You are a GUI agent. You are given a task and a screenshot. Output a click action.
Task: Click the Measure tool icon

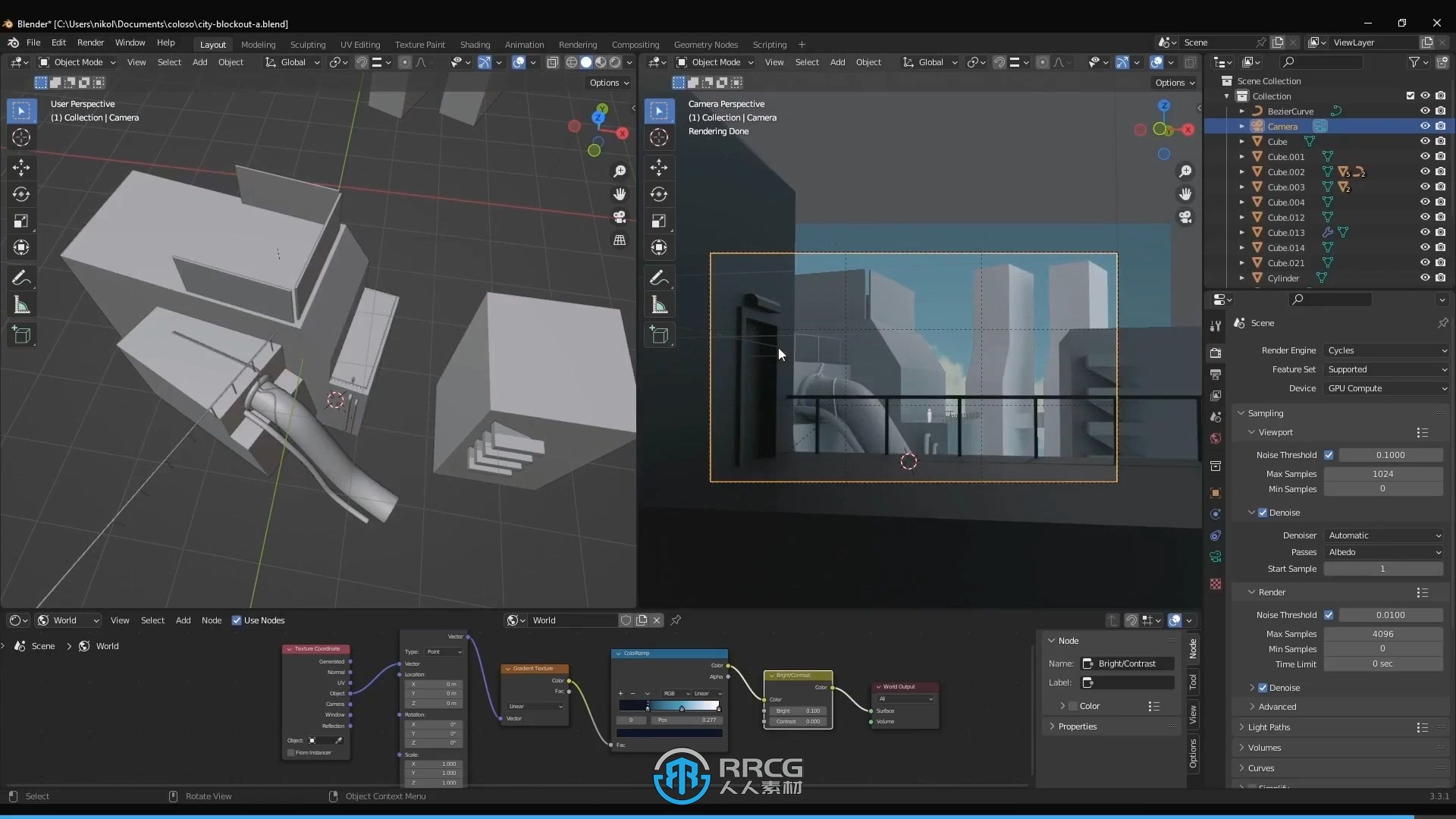coord(22,306)
